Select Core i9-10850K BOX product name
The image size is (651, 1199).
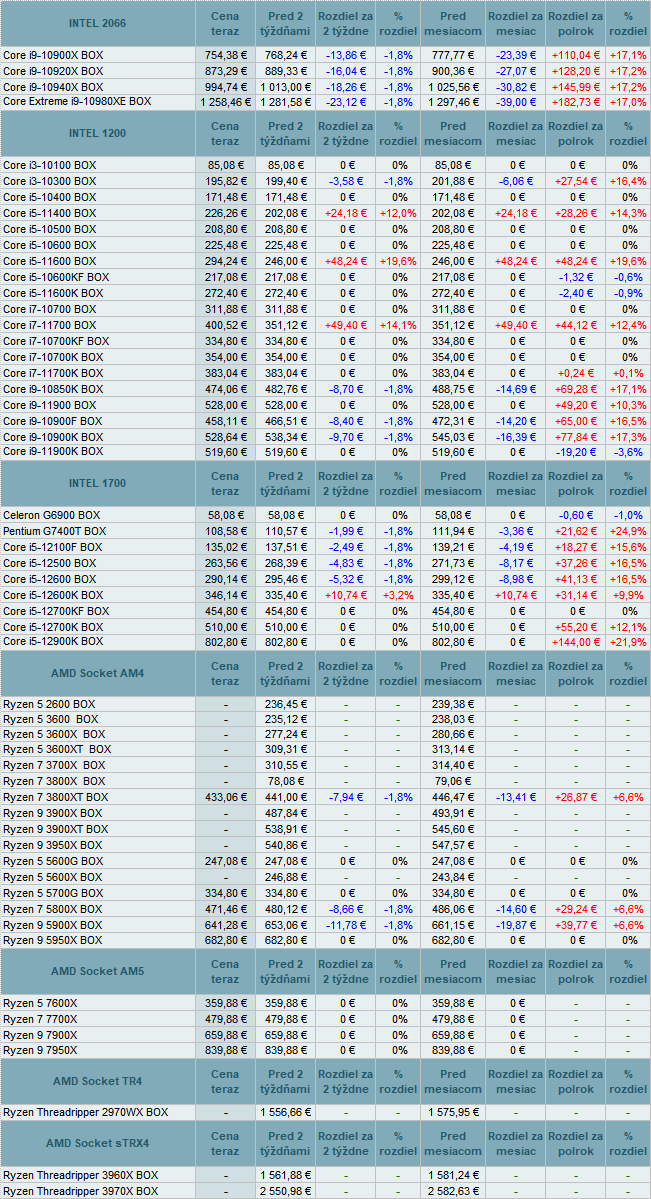pyautogui.click(x=53, y=389)
